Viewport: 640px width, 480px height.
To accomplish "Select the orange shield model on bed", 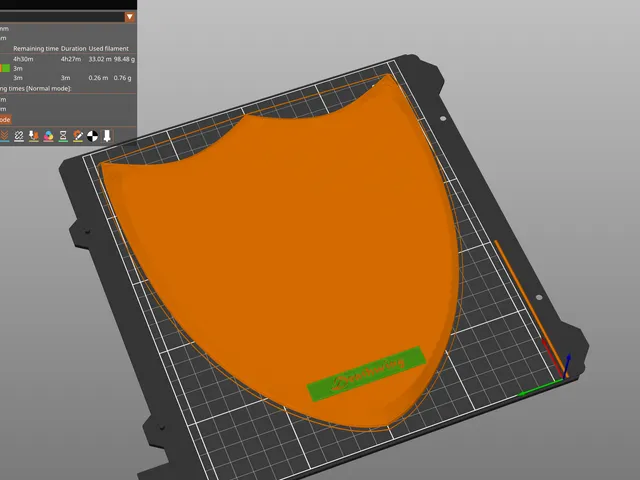I will (x=282, y=253).
